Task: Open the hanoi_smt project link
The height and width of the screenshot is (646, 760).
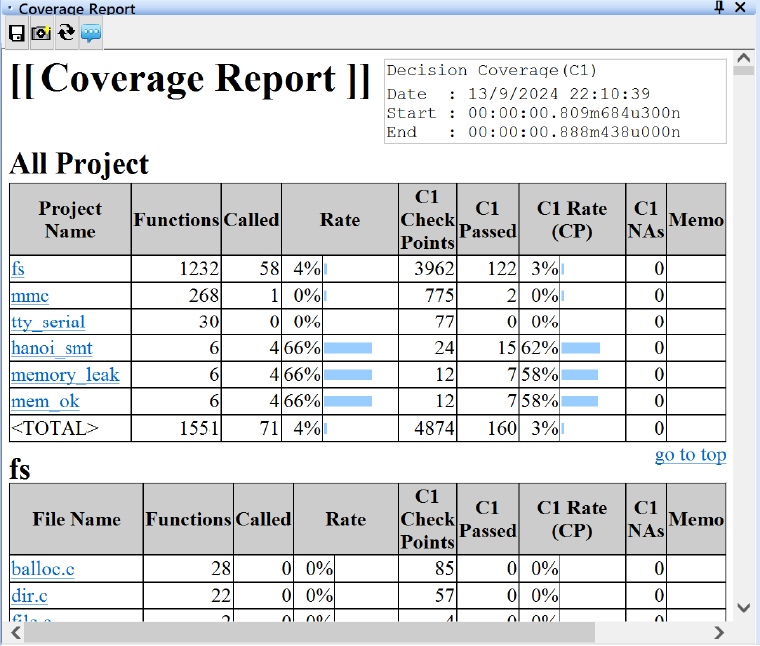Action: (52, 348)
